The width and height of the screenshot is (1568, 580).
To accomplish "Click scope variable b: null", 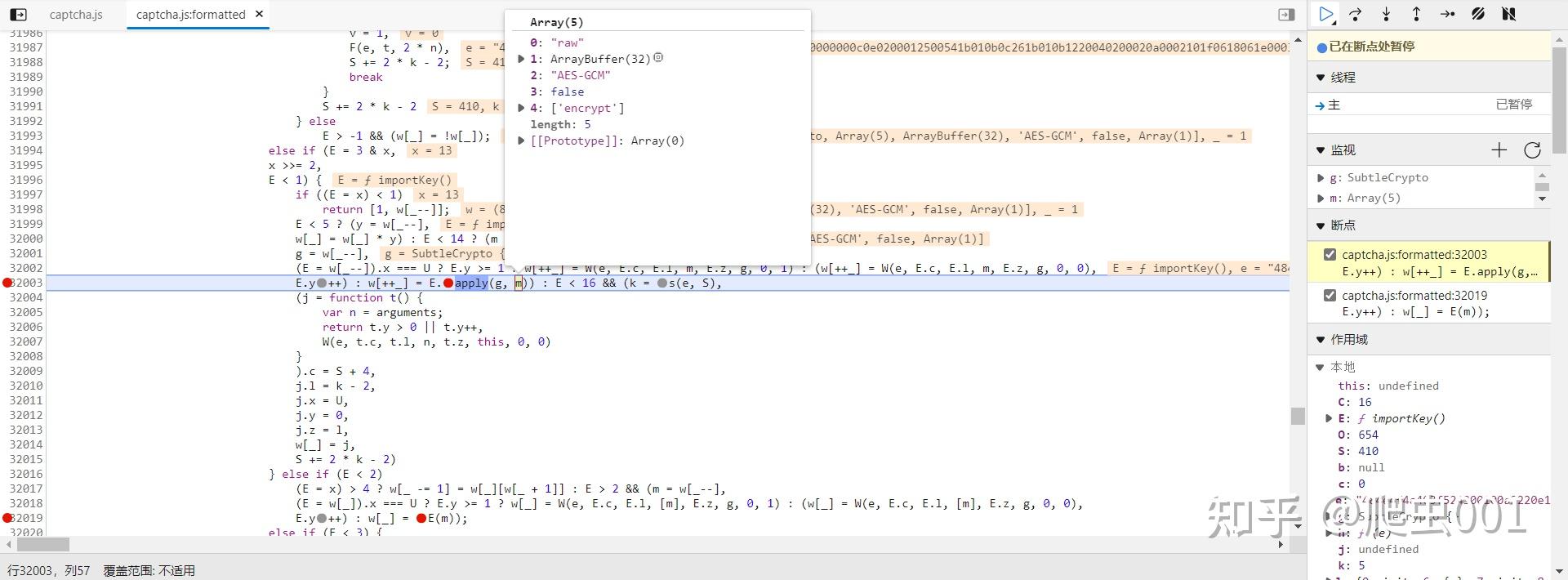I will (x=1361, y=467).
